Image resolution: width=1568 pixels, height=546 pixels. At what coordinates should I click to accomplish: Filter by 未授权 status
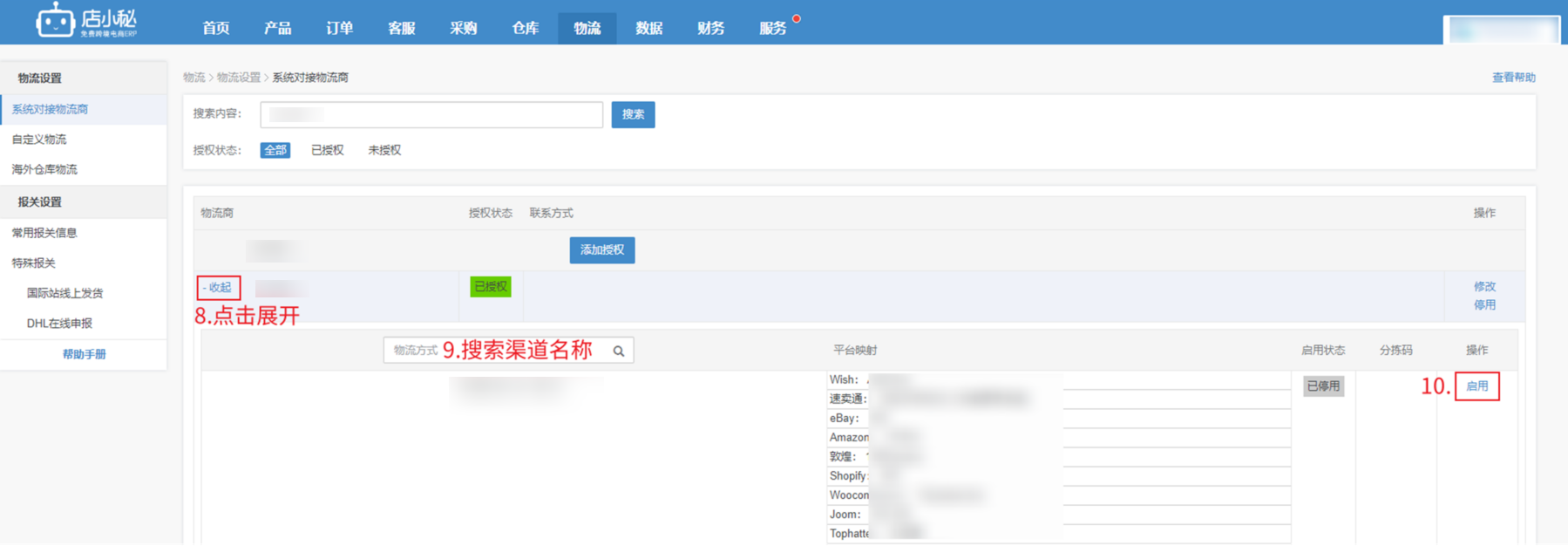[x=384, y=150]
